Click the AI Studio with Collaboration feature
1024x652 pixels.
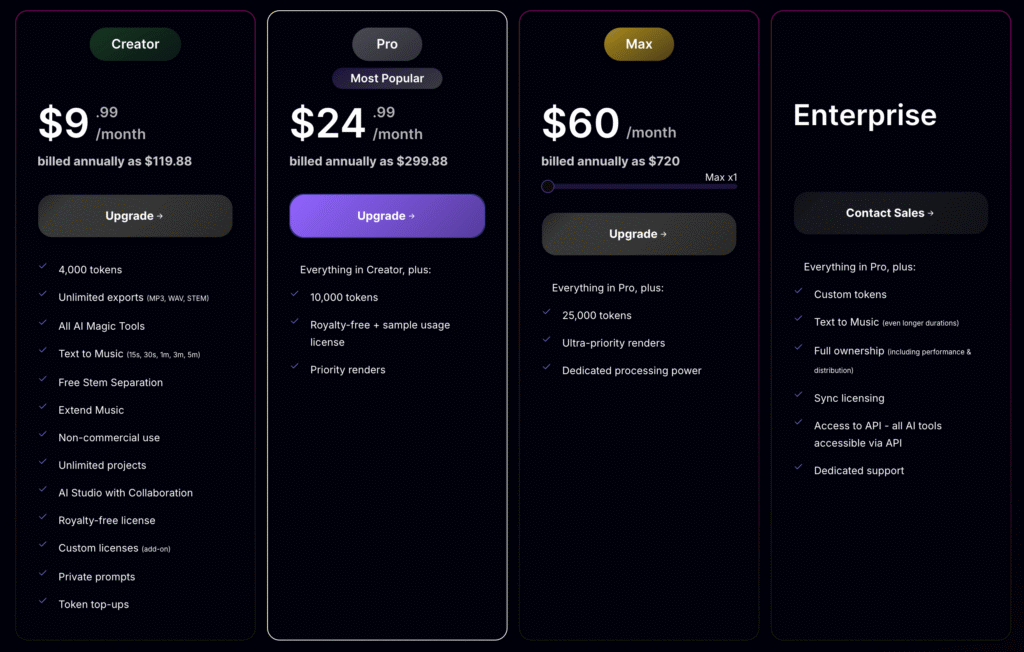point(125,493)
